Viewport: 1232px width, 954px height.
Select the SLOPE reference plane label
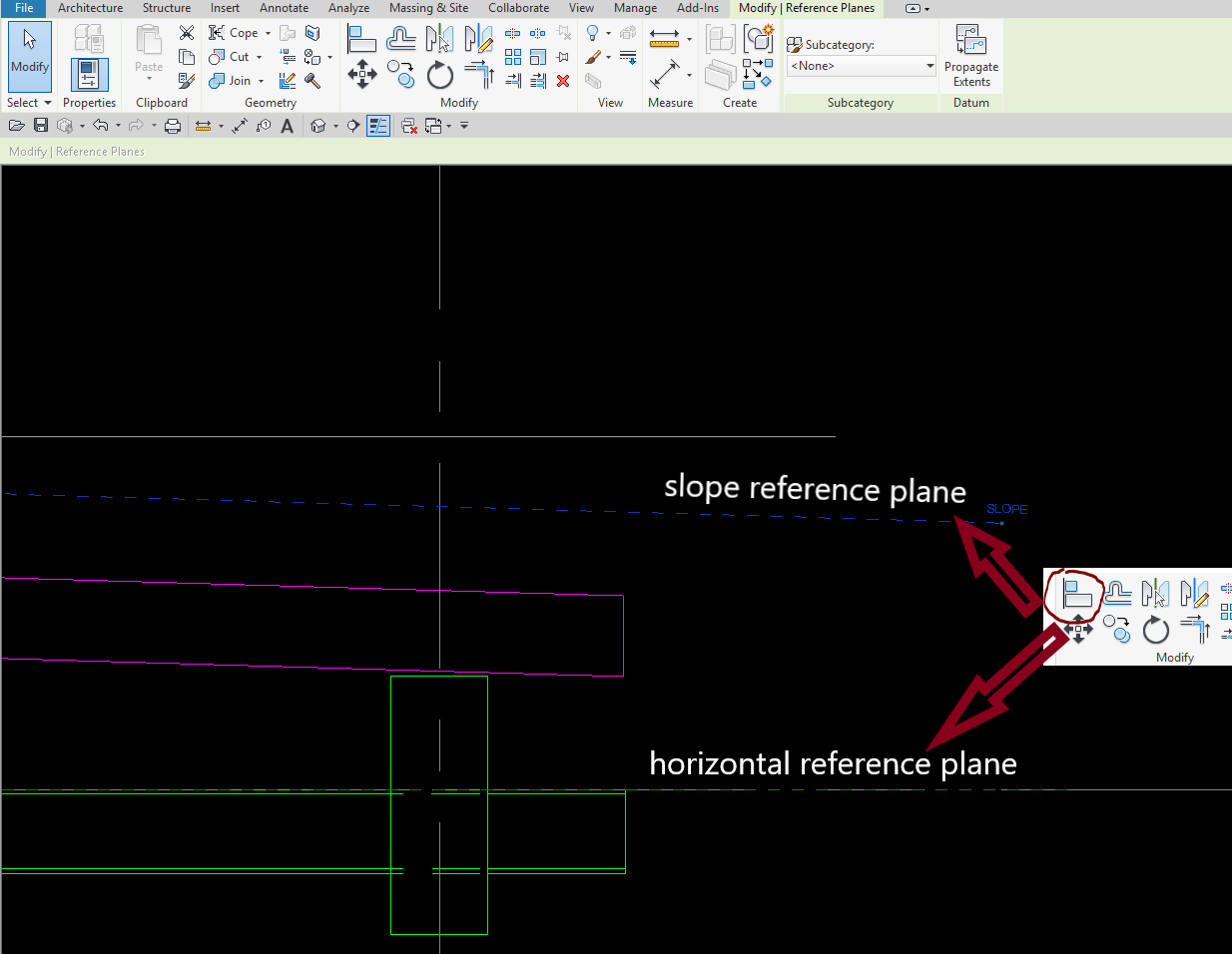(1006, 509)
